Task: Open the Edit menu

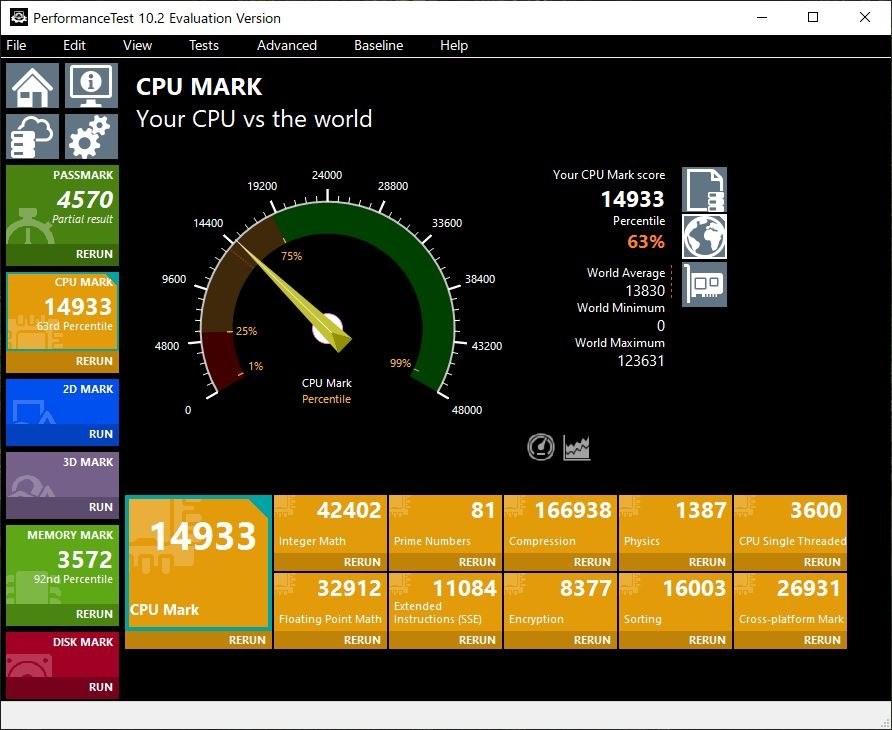Action: point(75,46)
